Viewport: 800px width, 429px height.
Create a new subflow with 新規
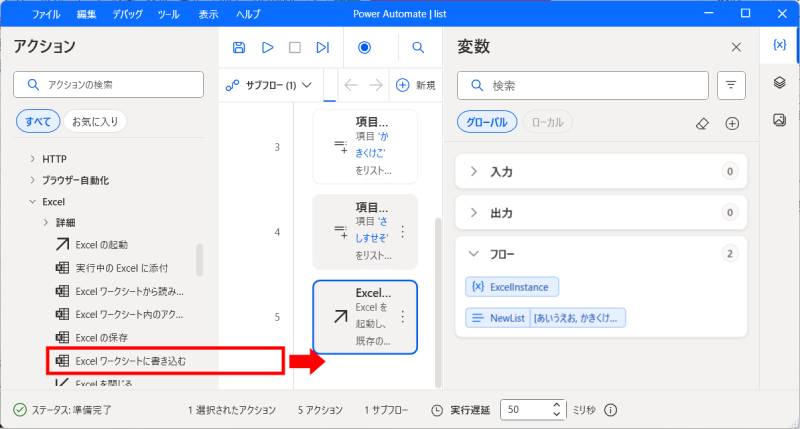pyautogui.click(x=416, y=85)
